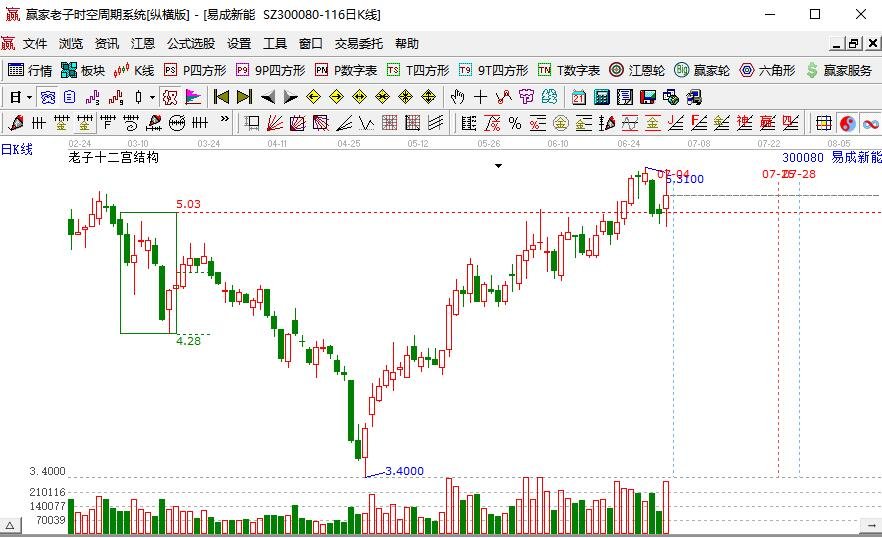Expand the toolbar overflow chevron
Viewport: 882px width, 538px height.
click(x=224, y=119)
